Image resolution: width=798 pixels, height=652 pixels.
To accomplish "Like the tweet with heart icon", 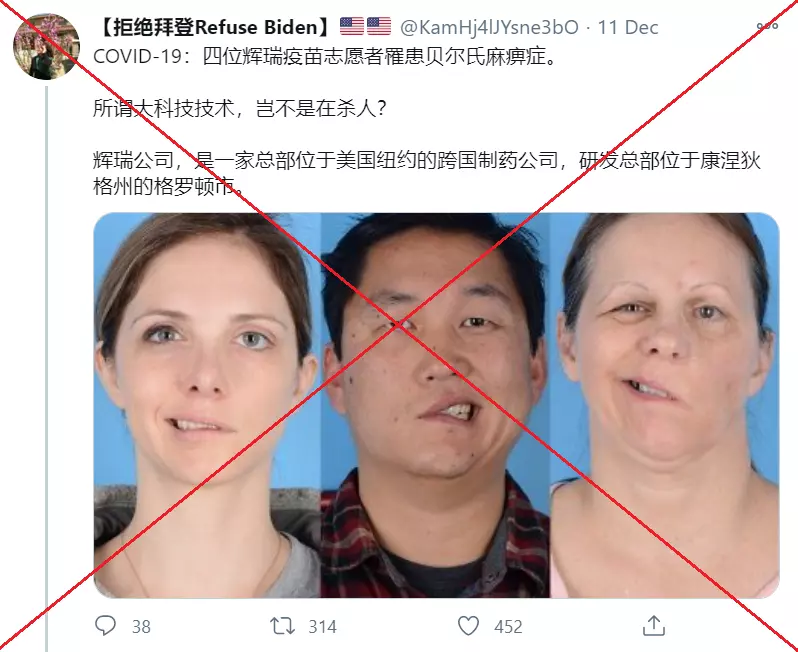I will 468,626.
